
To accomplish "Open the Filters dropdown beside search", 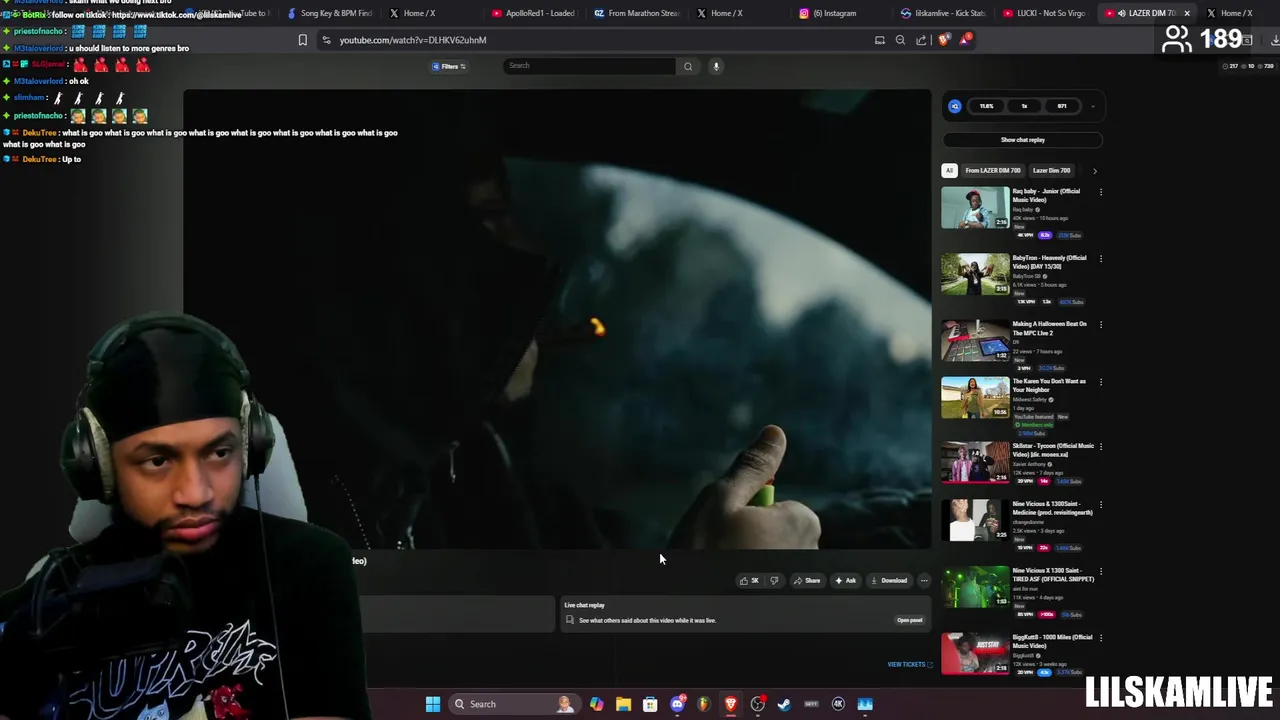I will click(x=449, y=66).
